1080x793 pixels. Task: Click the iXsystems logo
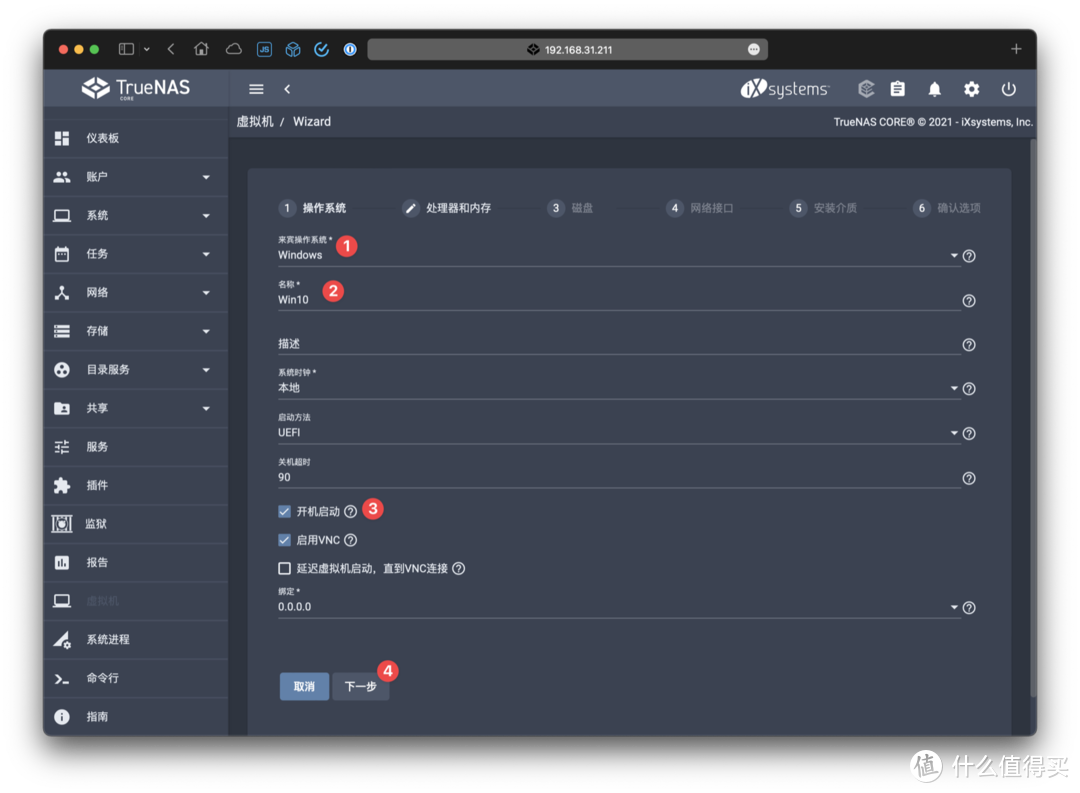tap(785, 89)
